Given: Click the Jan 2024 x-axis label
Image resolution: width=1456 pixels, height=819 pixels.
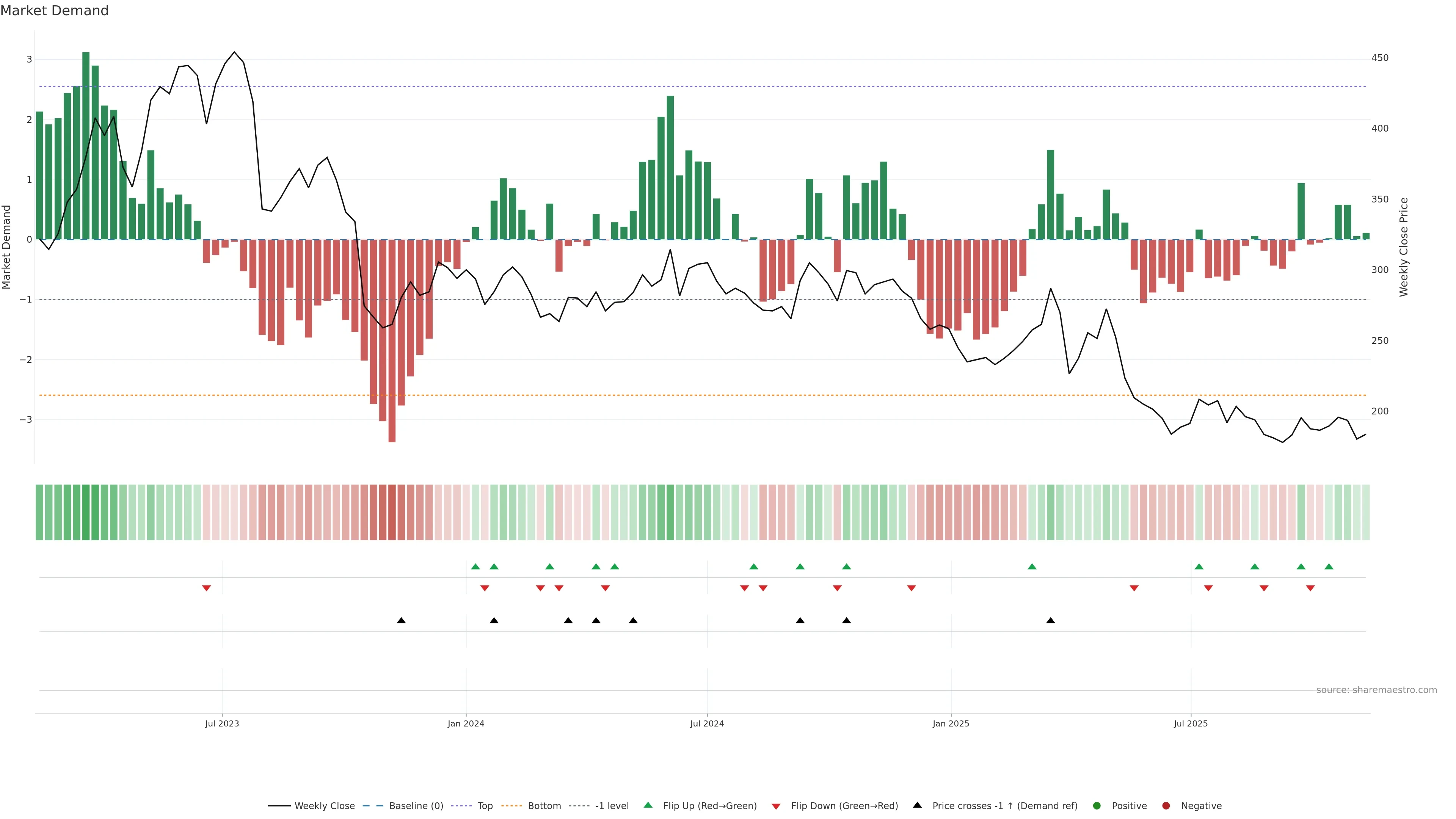Looking at the screenshot, I should 466,723.
